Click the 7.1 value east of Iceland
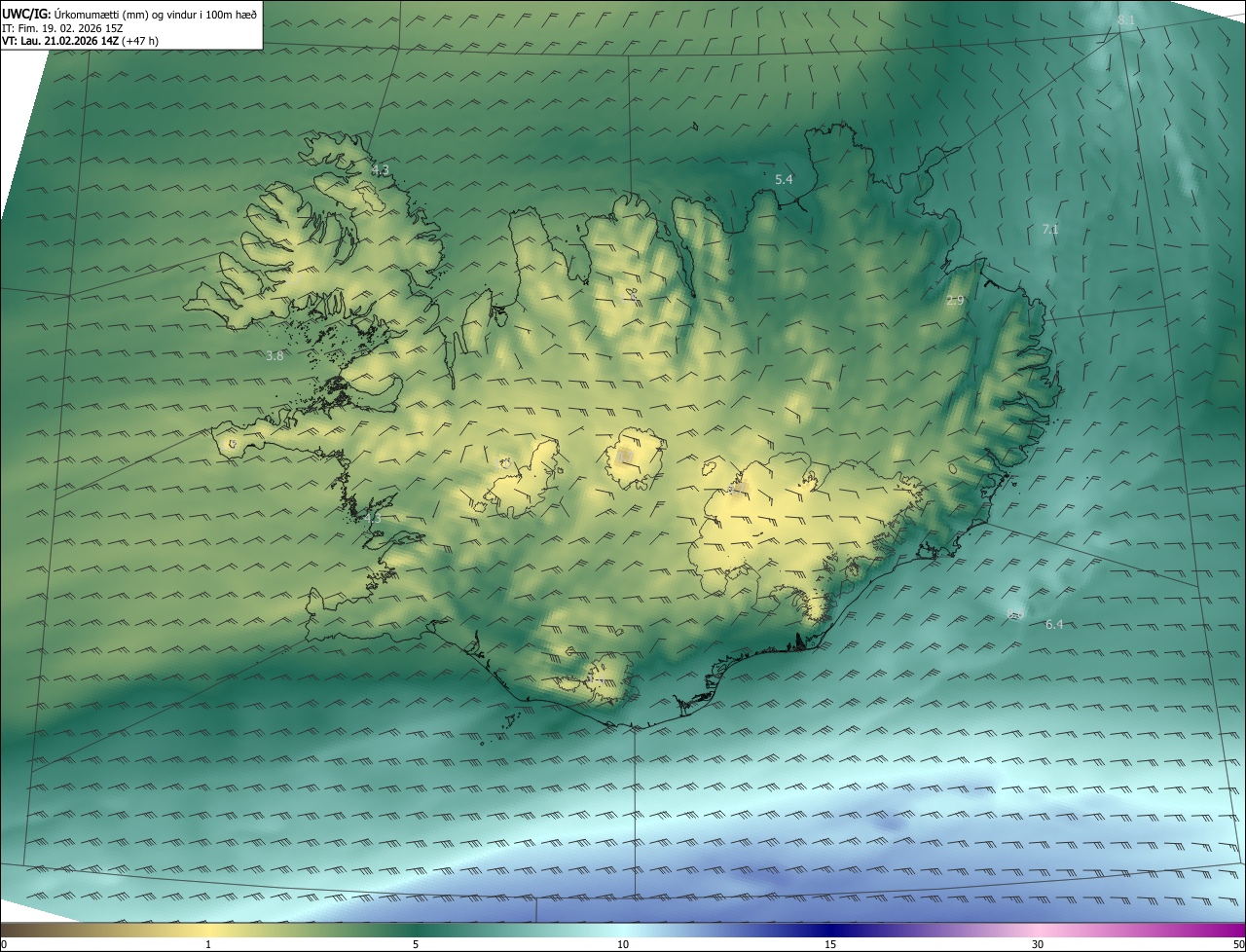The image size is (1246, 952). click(1050, 229)
